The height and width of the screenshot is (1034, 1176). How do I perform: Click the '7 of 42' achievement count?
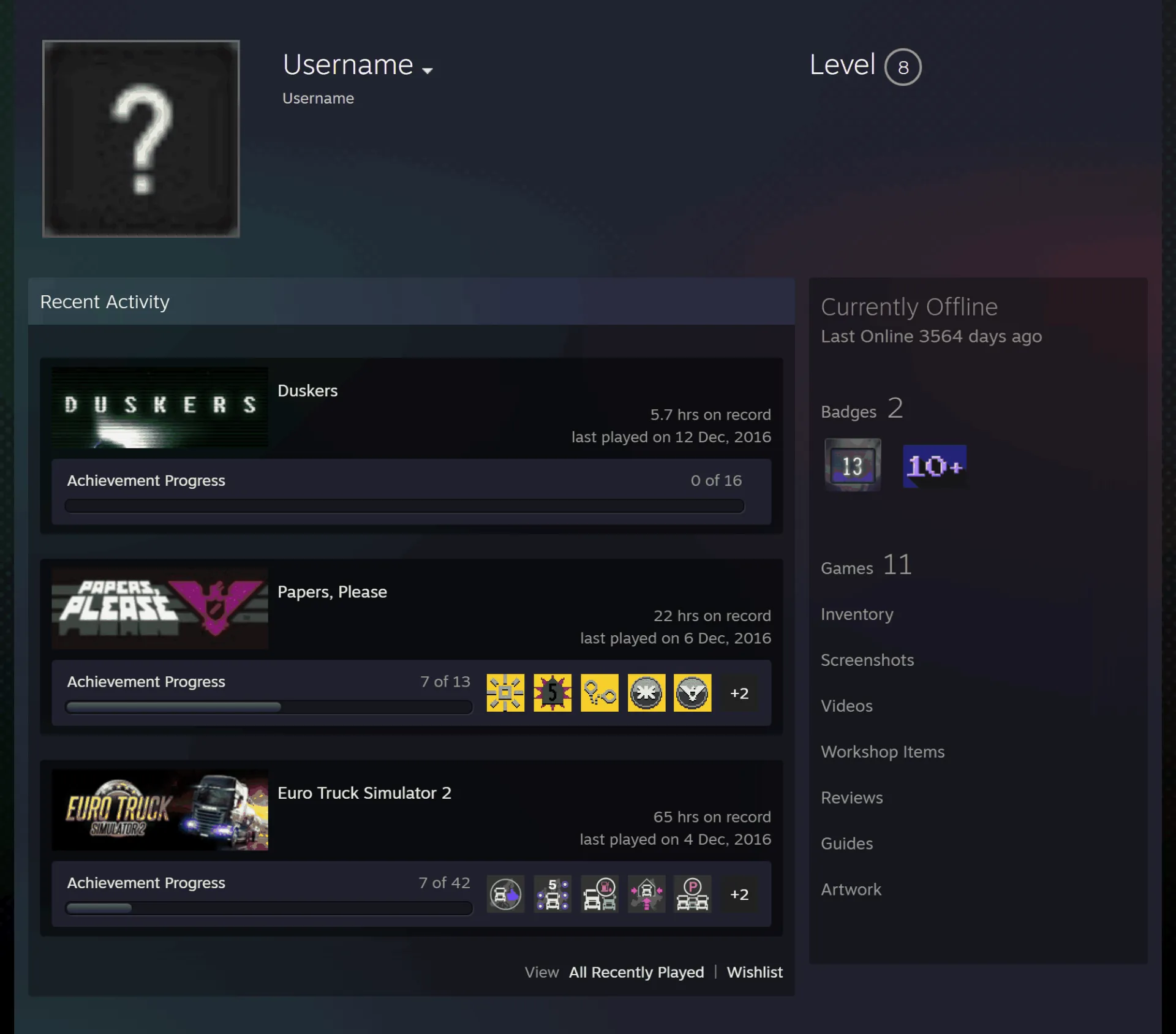click(x=445, y=882)
